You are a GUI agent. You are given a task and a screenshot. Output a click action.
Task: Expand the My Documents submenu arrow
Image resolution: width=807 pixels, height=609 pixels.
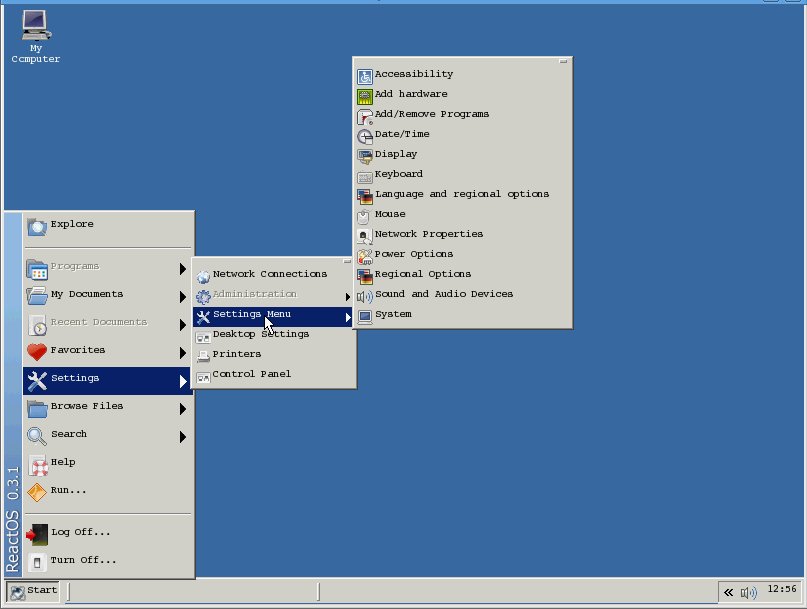tap(183, 296)
